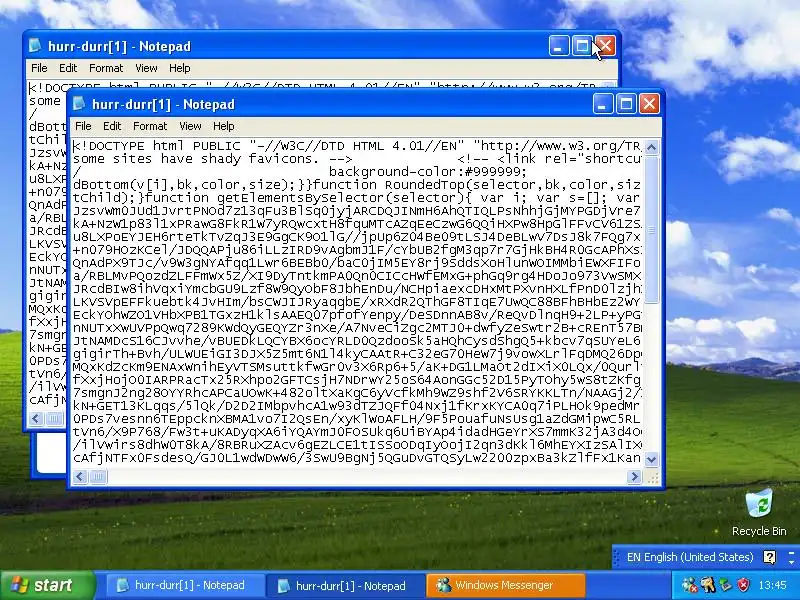Switch to the second hurr-durr[1] Notepad taskbar button
Image resolution: width=800 pixels, height=600 pixels.
tap(345, 585)
